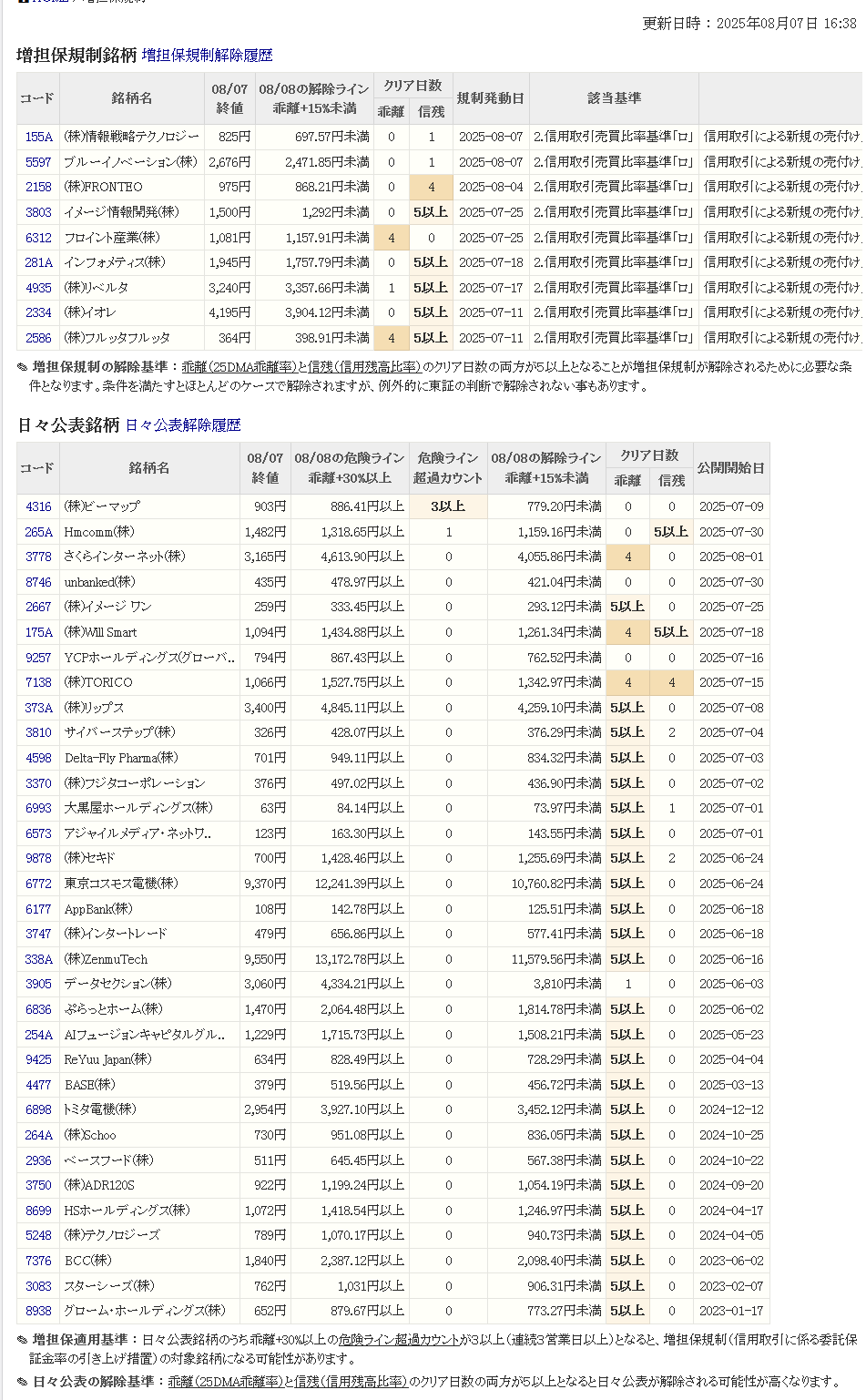Click code 3905 データセクション link

click(38, 984)
